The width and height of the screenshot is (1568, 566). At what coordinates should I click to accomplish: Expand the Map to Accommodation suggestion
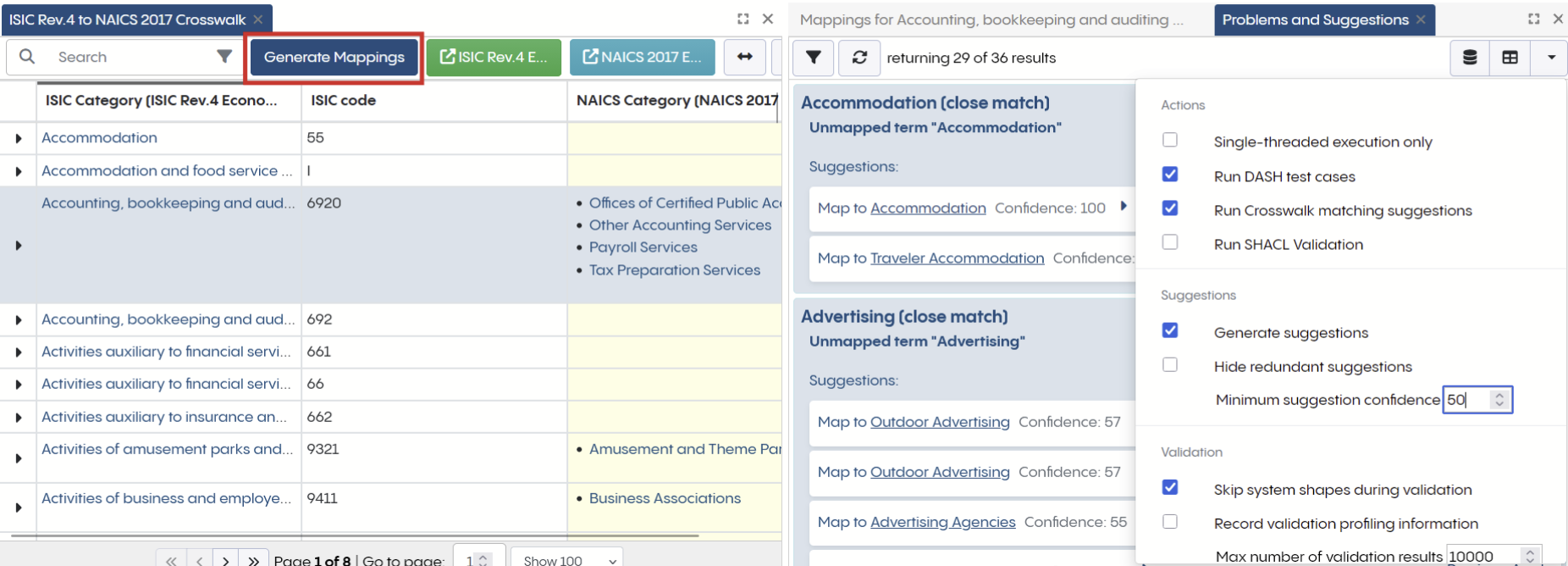tap(1124, 206)
